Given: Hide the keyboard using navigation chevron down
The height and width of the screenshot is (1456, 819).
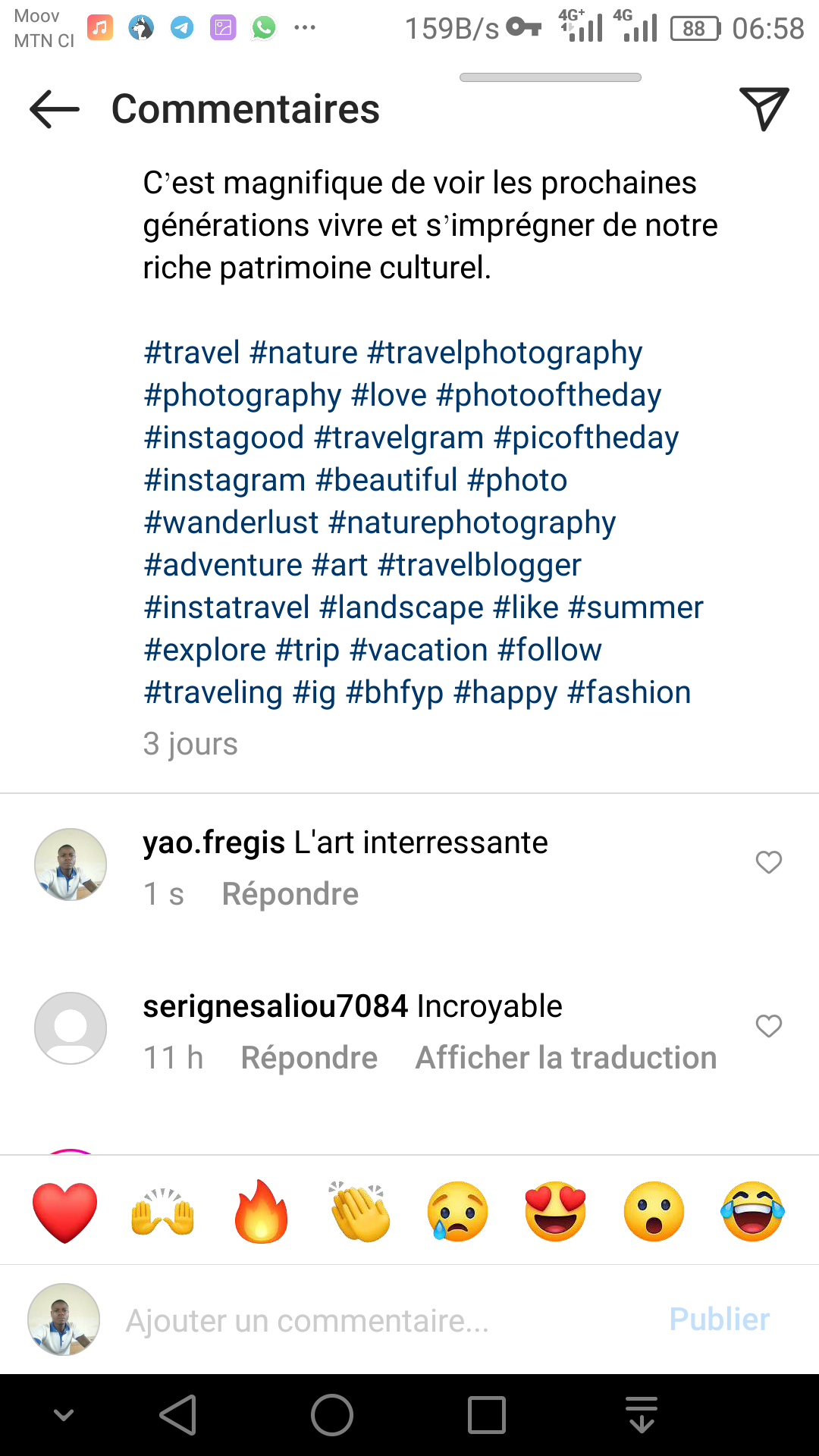Looking at the screenshot, I should click(x=64, y=1415).
